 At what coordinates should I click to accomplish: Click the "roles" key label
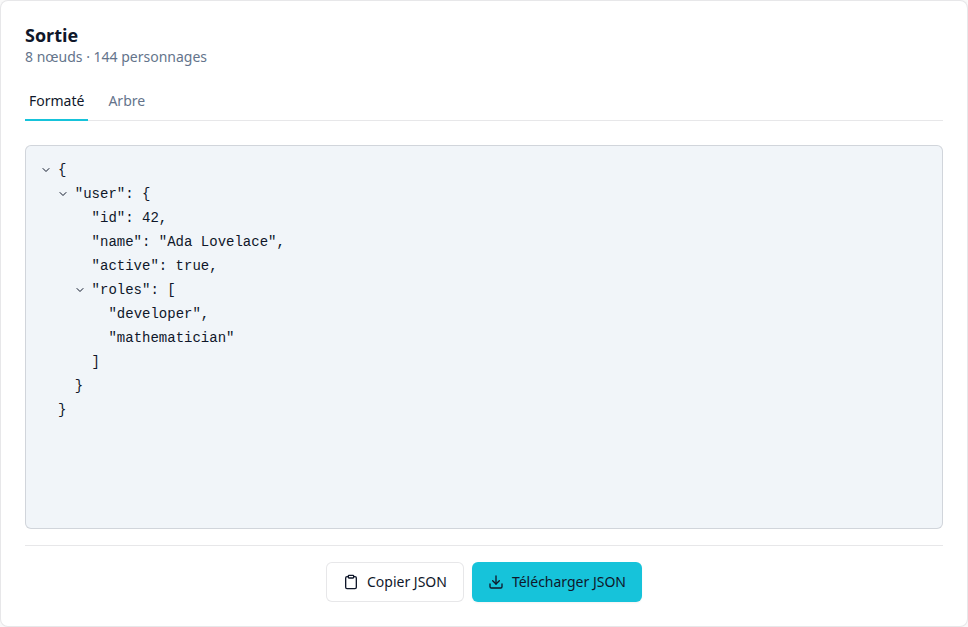click(x=120, y=289)
